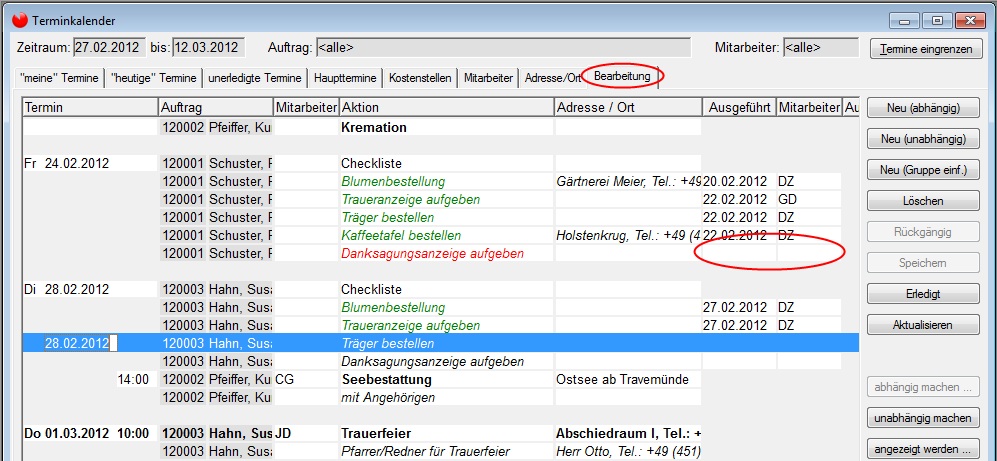The height and width of the screenshot is (461, 997).
Task: Maximize the Terminkalender window
Action: pyautogui.click(x=937, y=20)
